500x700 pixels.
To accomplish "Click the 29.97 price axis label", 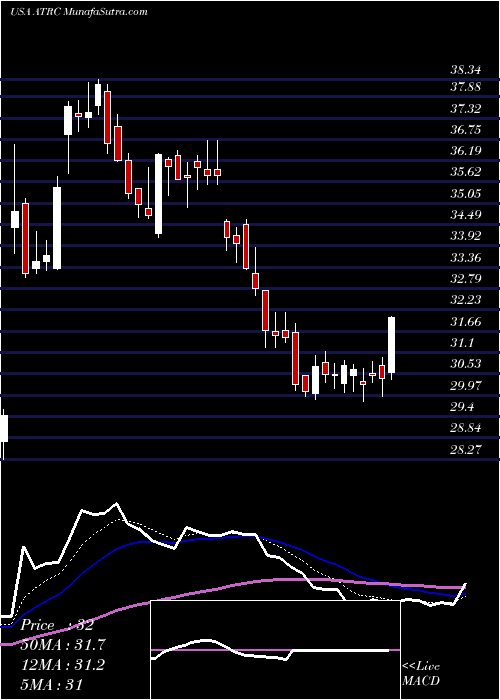I will click(466, 385).
